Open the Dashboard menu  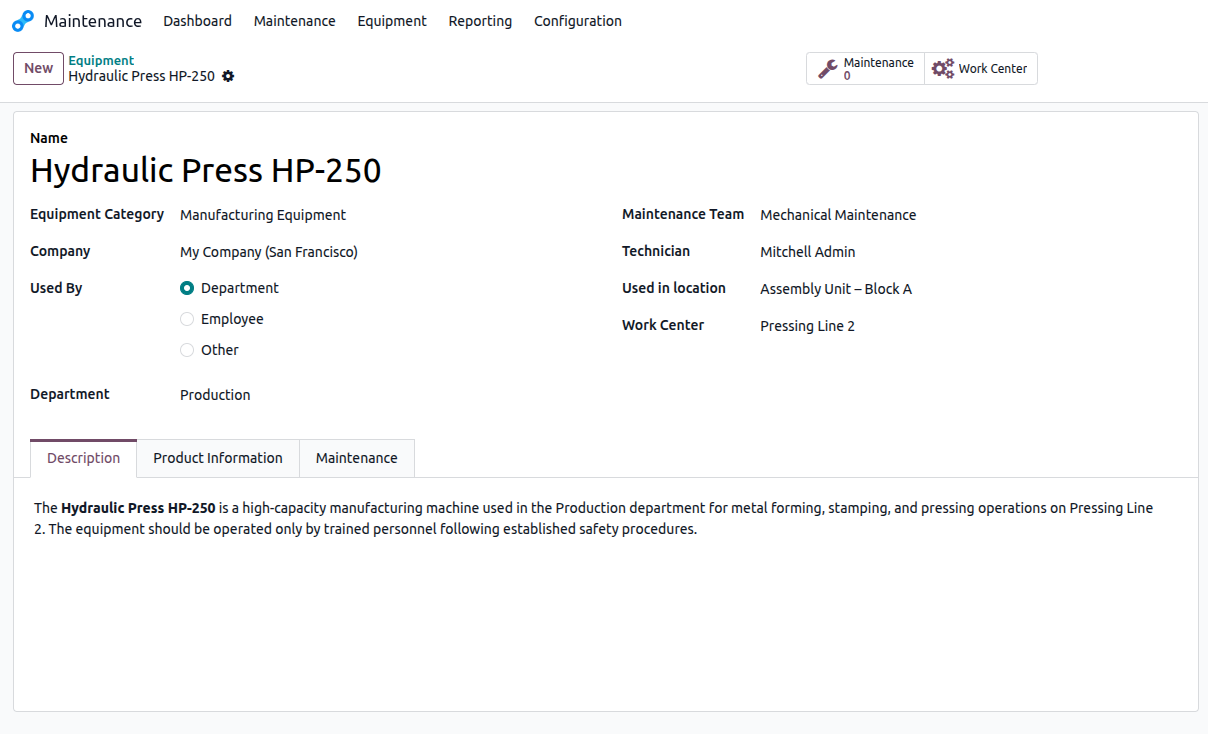pos(197,21)
